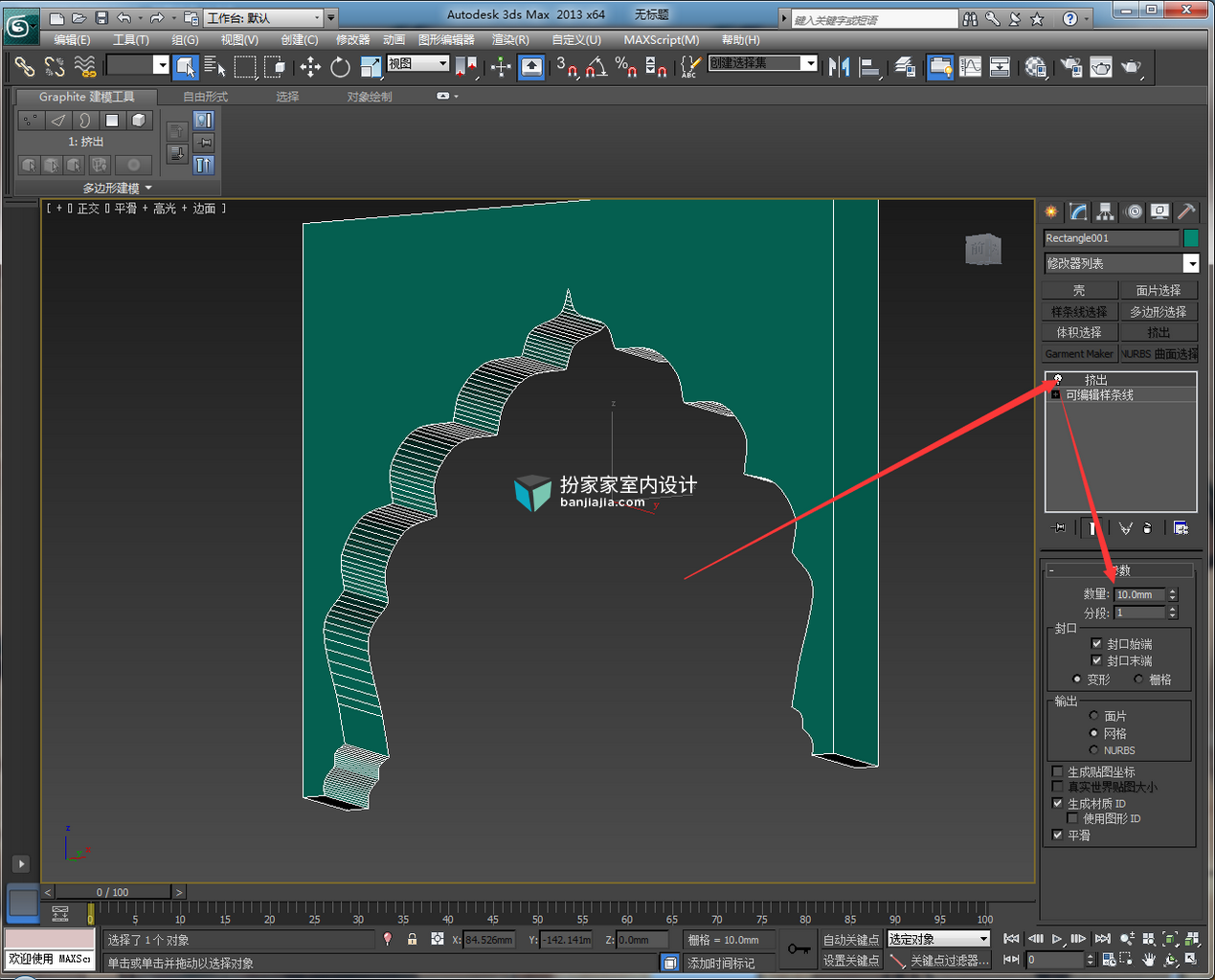
Task: Collapse the 参数 rollout minus button
Action: [1051, 570]
